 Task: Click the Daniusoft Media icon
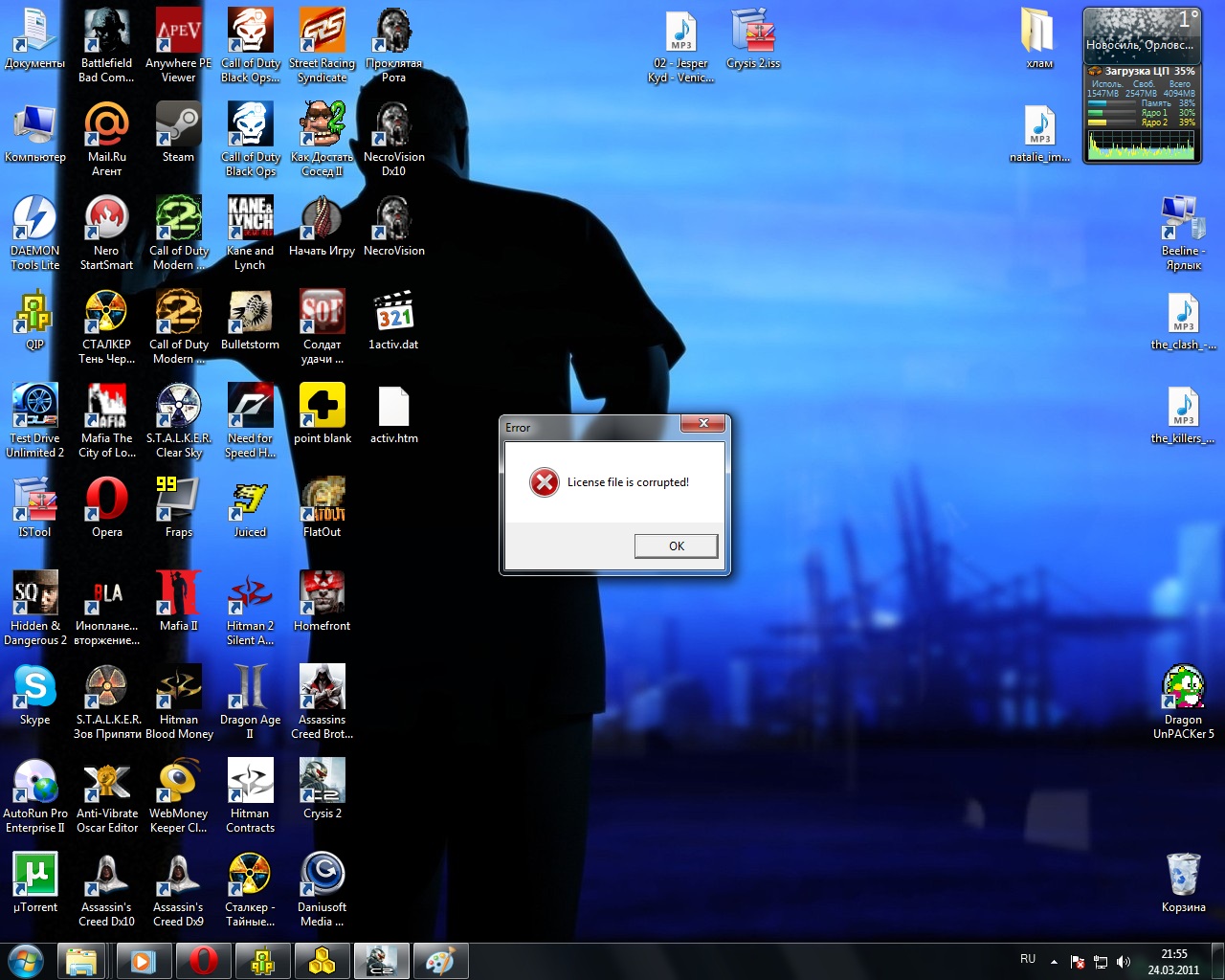pyautogui.click(x=322, y=889)
